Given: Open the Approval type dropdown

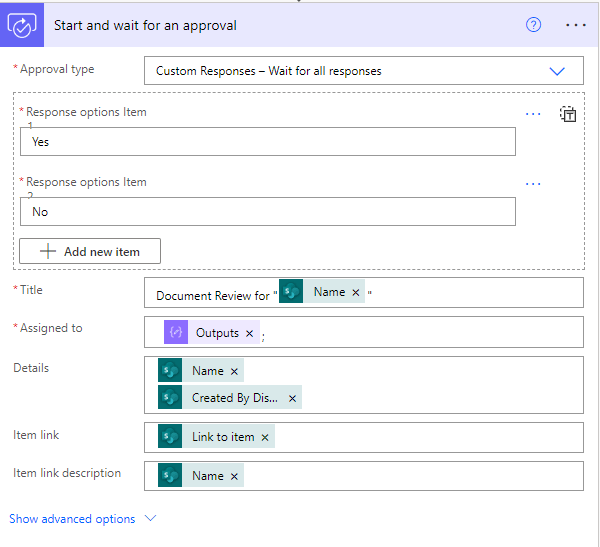Looking at the screenshot, I should [364, 71].
